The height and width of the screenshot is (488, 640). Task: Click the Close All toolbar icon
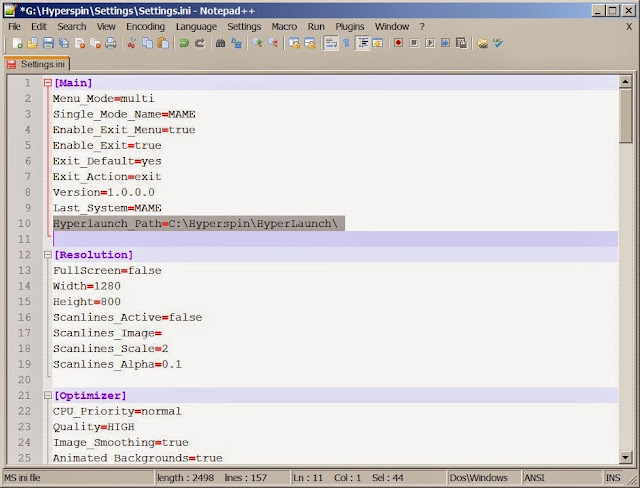point(95,43)
